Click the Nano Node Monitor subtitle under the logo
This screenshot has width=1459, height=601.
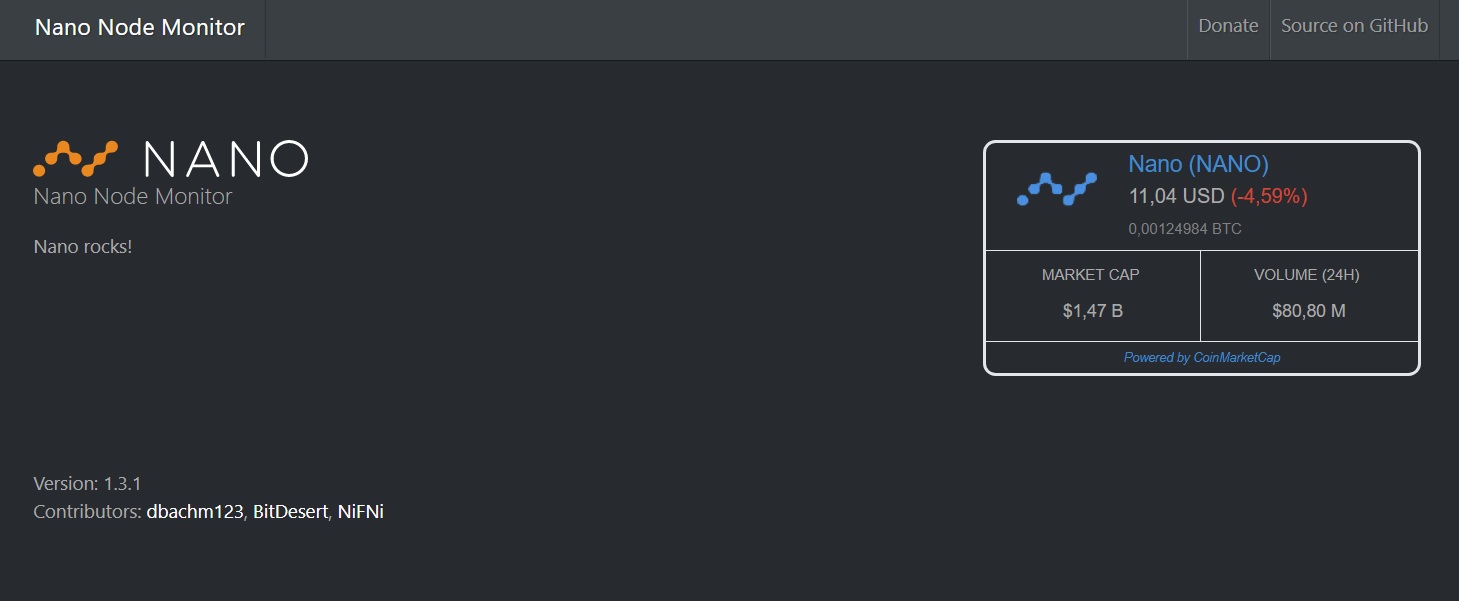click(x=131, y=196)
